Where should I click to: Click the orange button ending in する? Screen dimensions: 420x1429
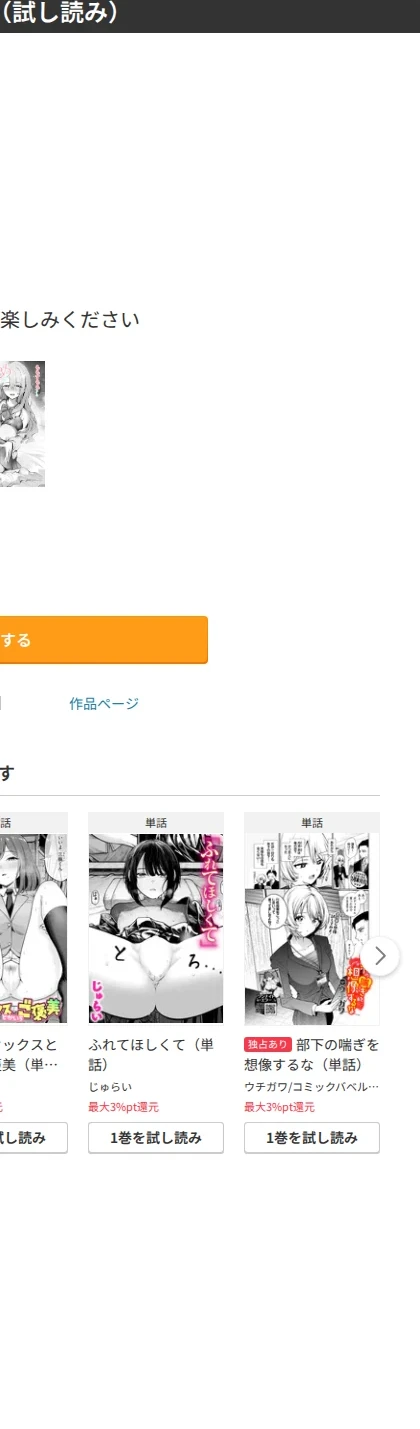(104, 640)
